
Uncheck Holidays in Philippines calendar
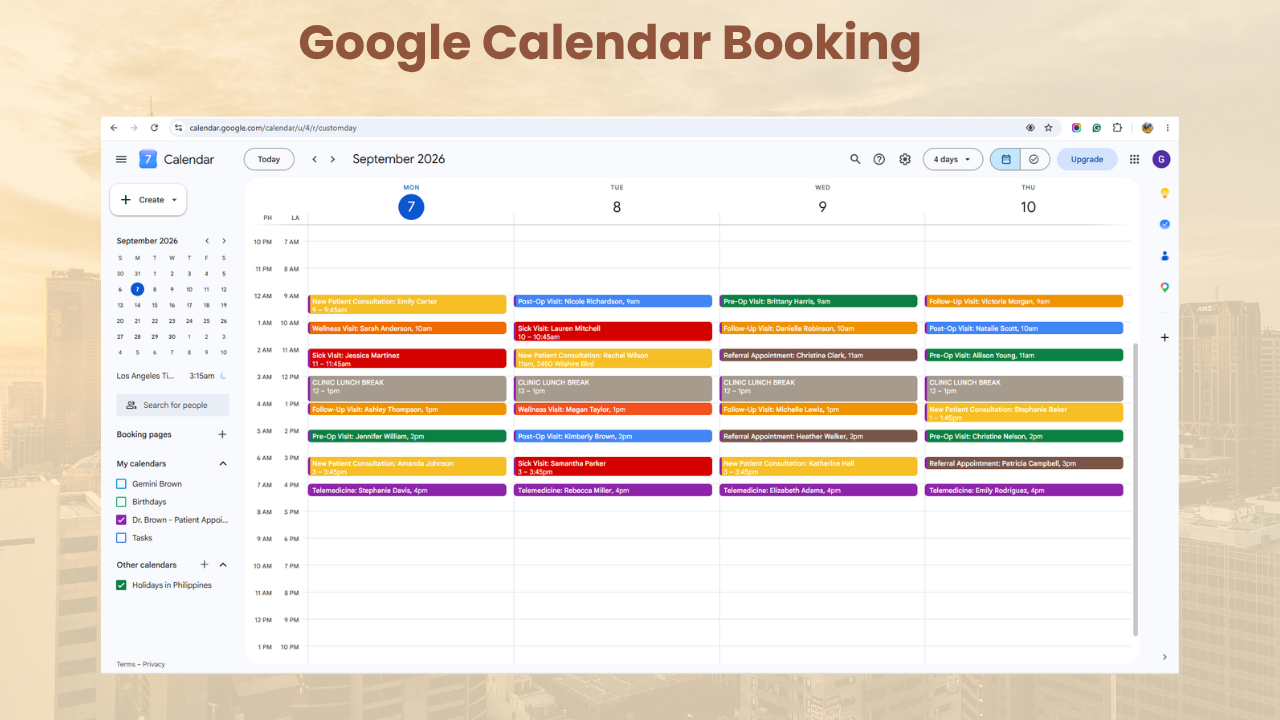pyautogui.click(x=122, y=585)
